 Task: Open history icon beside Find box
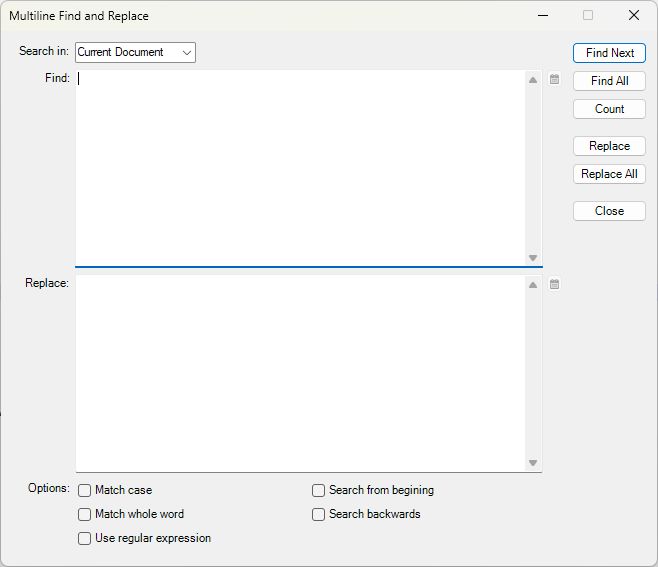click(x=554, y=79)
